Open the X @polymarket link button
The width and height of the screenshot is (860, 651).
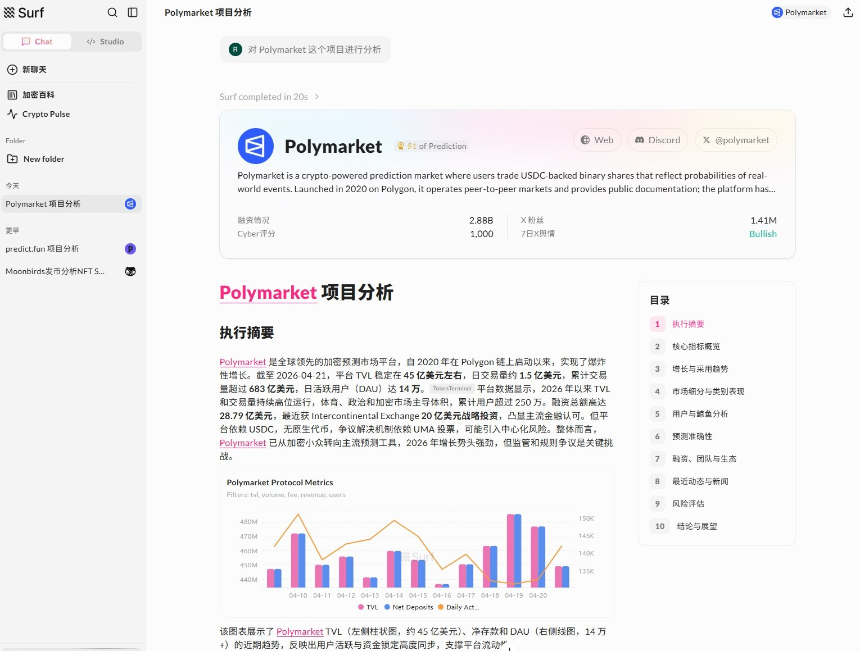pyautogui.click(x=736, y=140)
